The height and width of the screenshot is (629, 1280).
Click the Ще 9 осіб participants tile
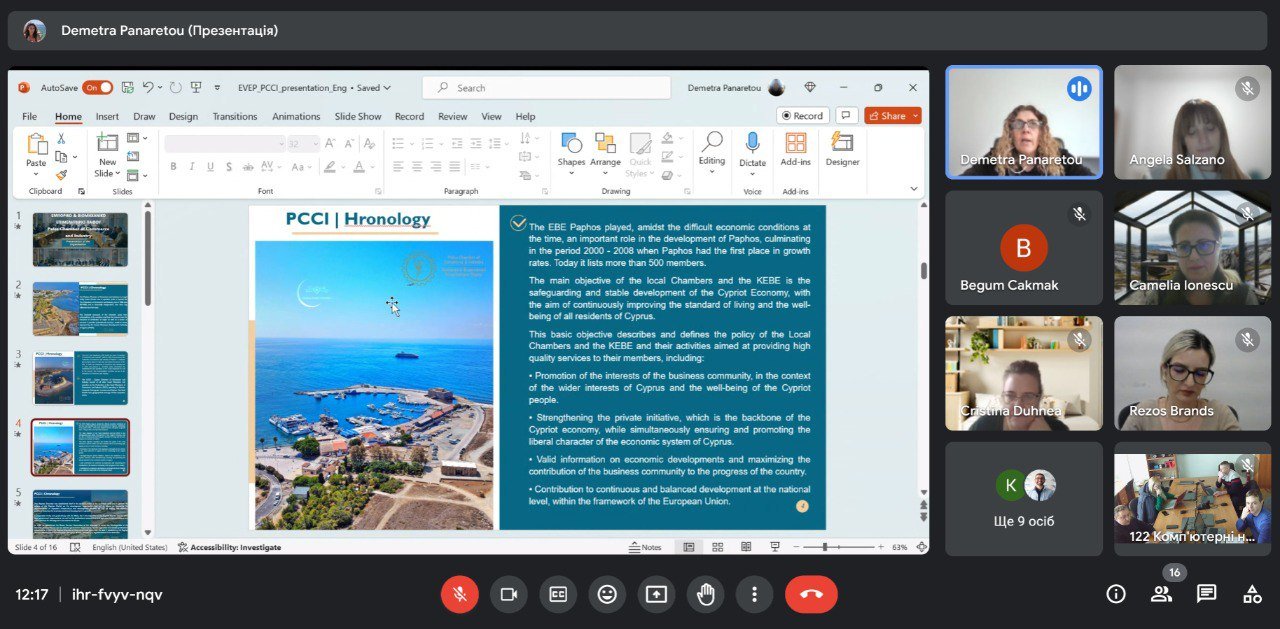pos(1023,499)
